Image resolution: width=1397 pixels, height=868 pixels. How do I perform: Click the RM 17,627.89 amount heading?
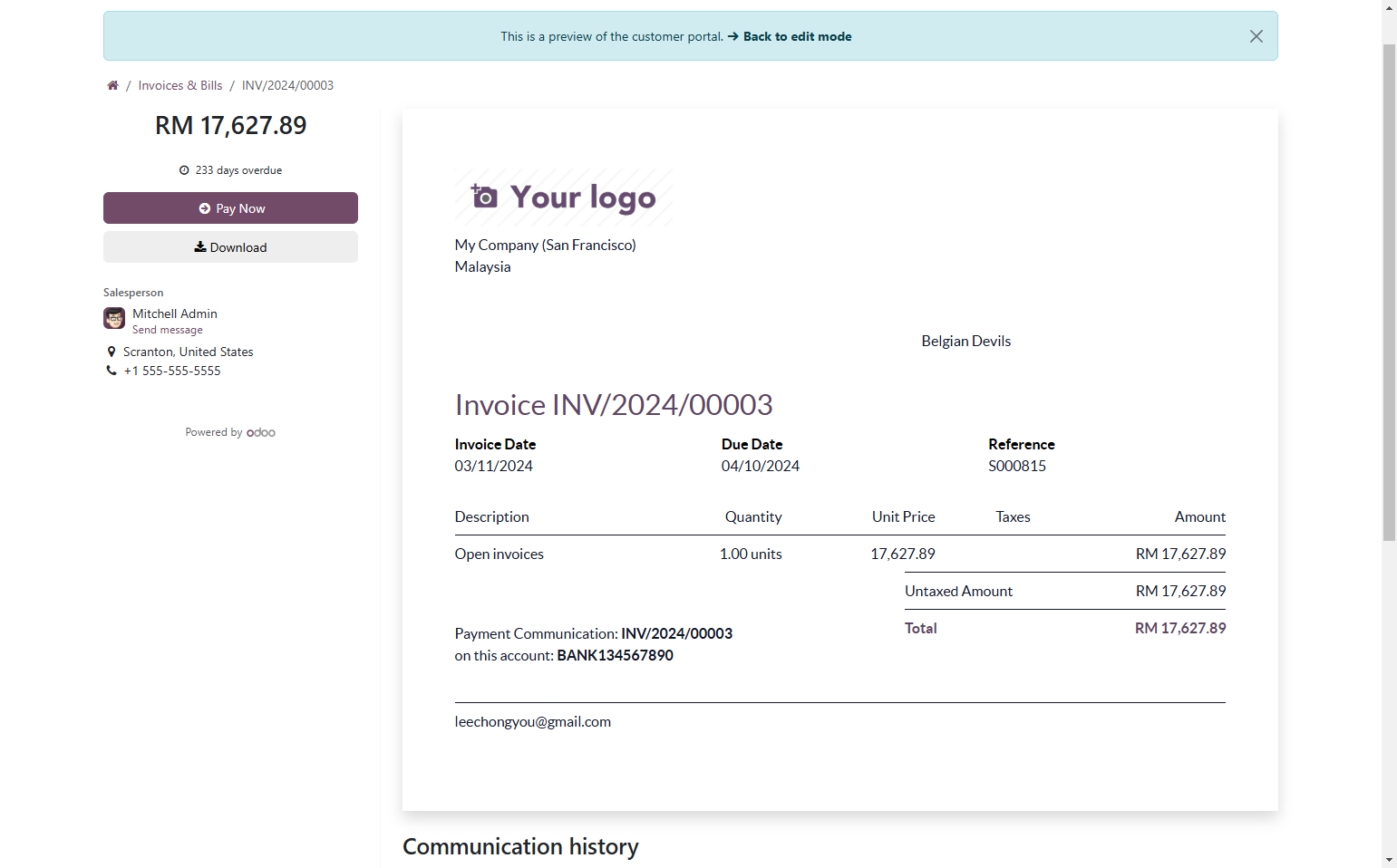point(231,125)
